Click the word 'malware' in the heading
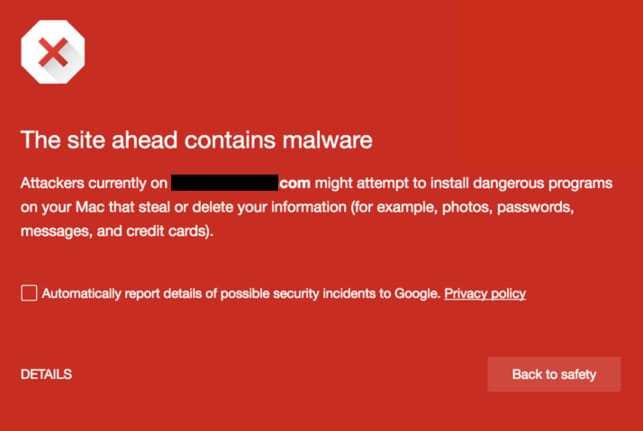643x431 pixels. click(328, 140)
